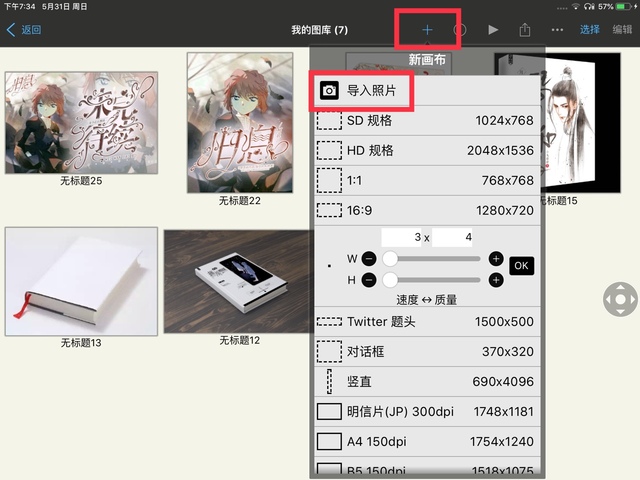
Task: Choose HD 规格 2048x1536 canvas
Action: pyautogui.click(x=425, y=151)
